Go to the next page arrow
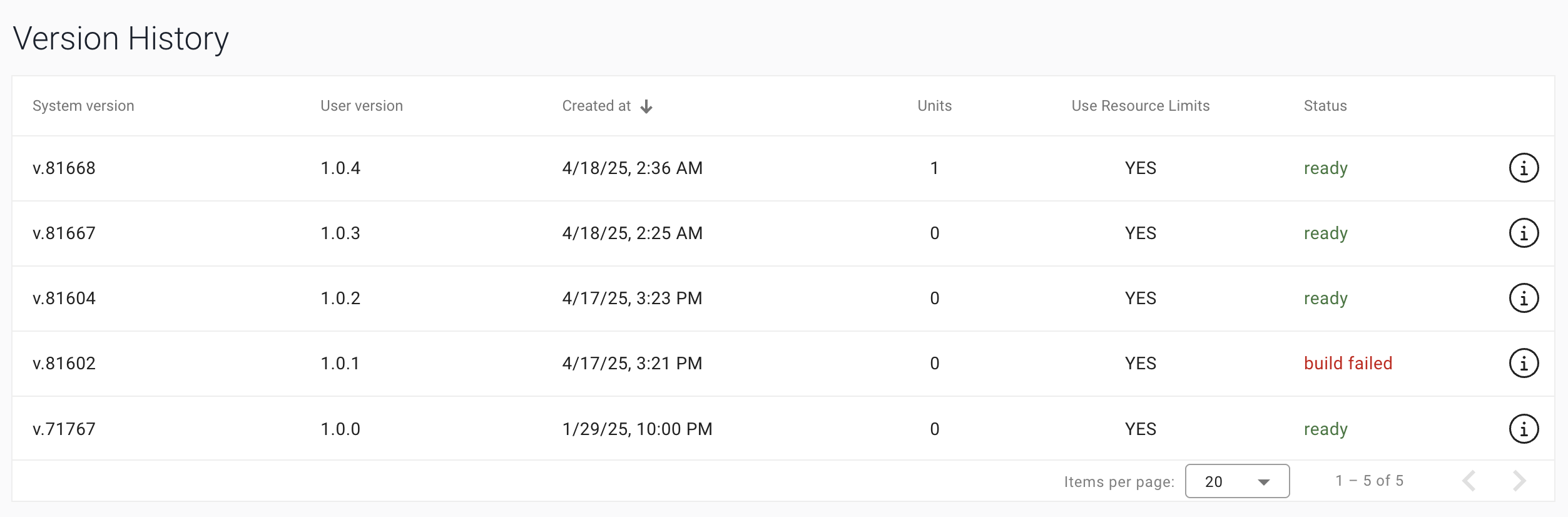The image size is (1568, 517). 1519,481
